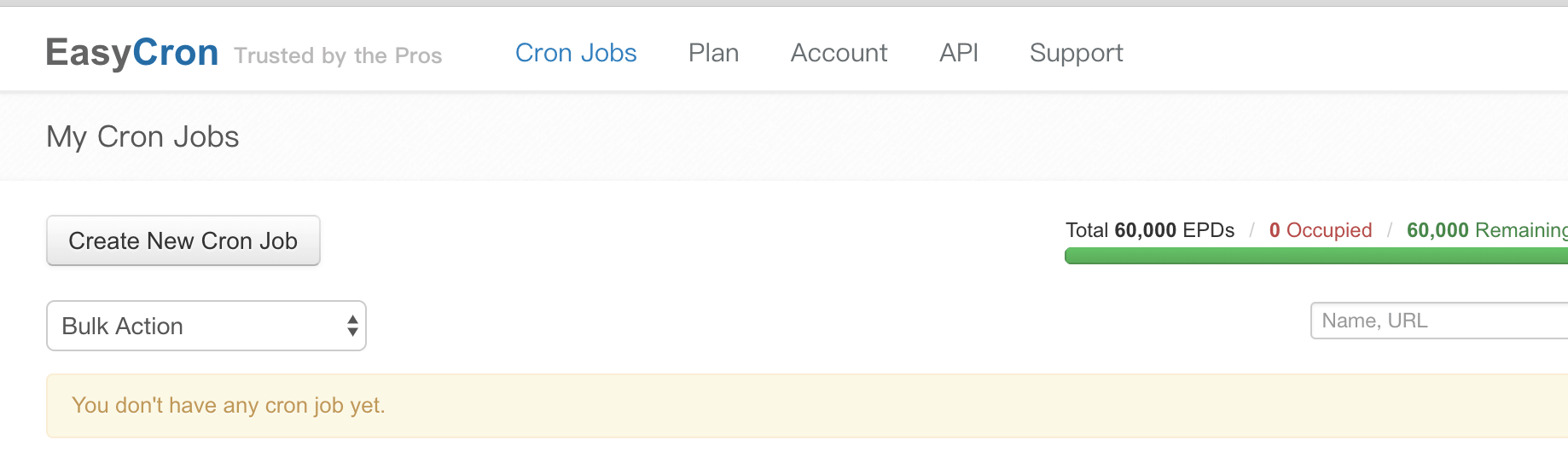Click the My Cron Jobs heading

(142, 136)
